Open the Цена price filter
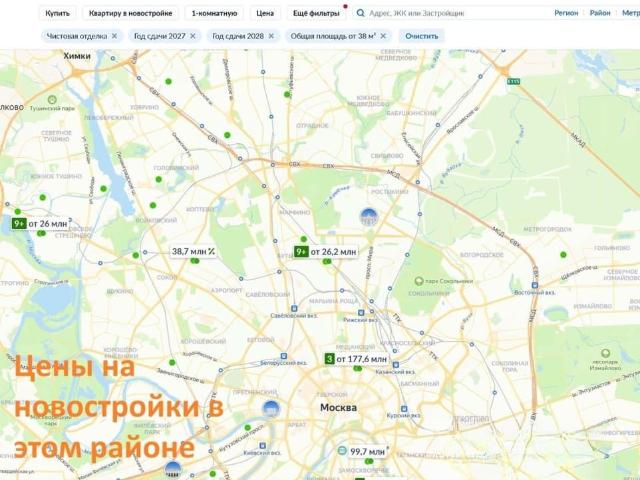The height and width of the screenshot is (480, 640). pos(265,13)
